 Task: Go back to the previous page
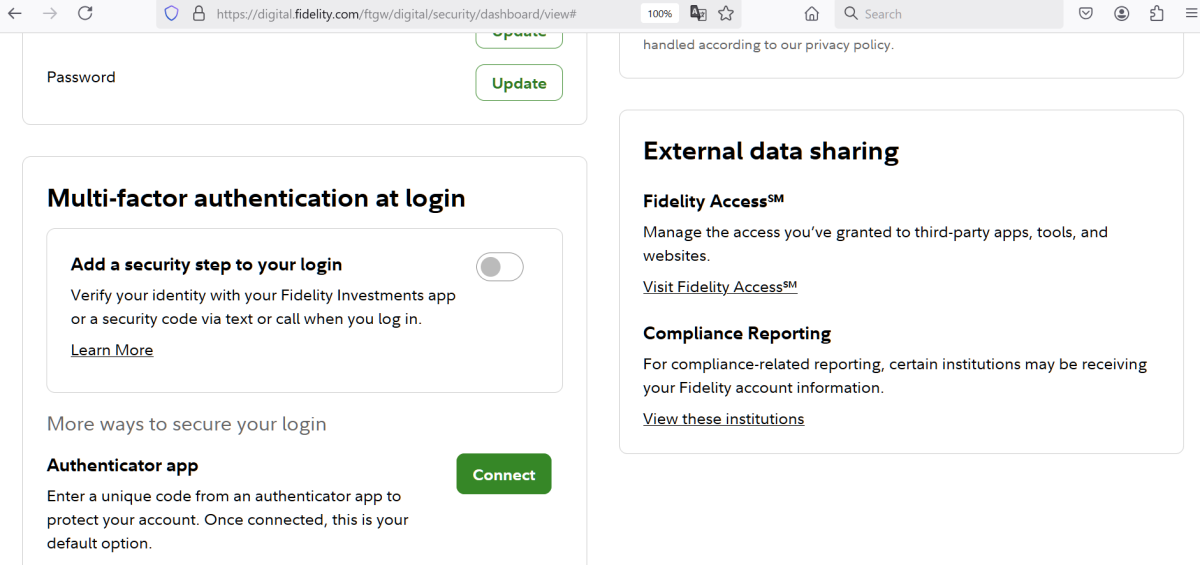[x=16, y=14]
